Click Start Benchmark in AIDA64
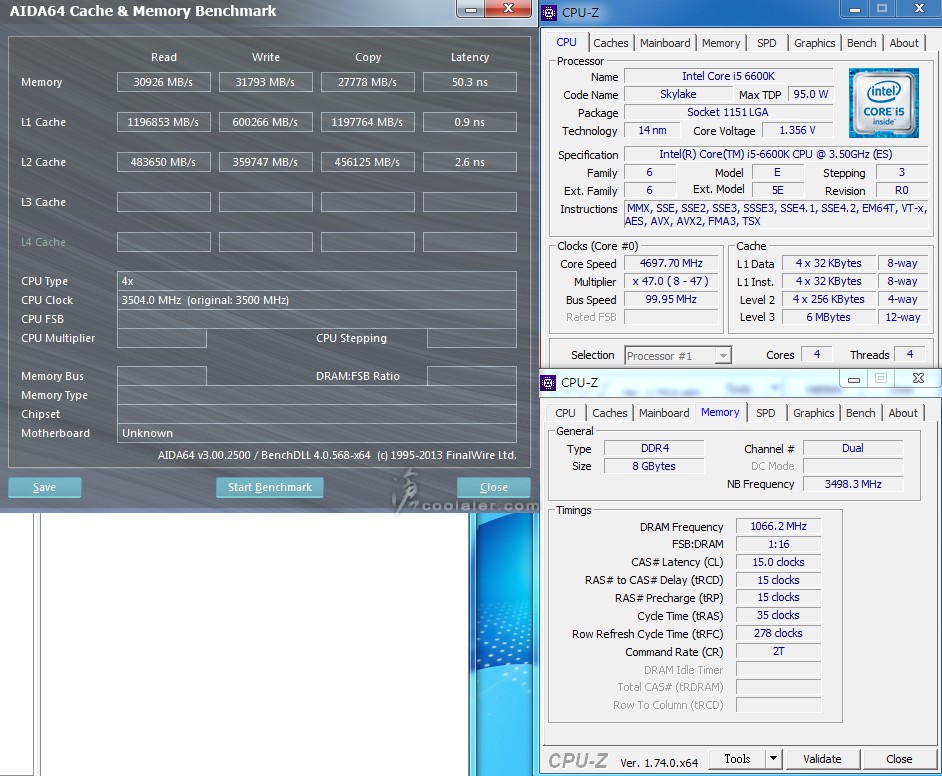Screen dimensions: 942x776 [270, 487]
